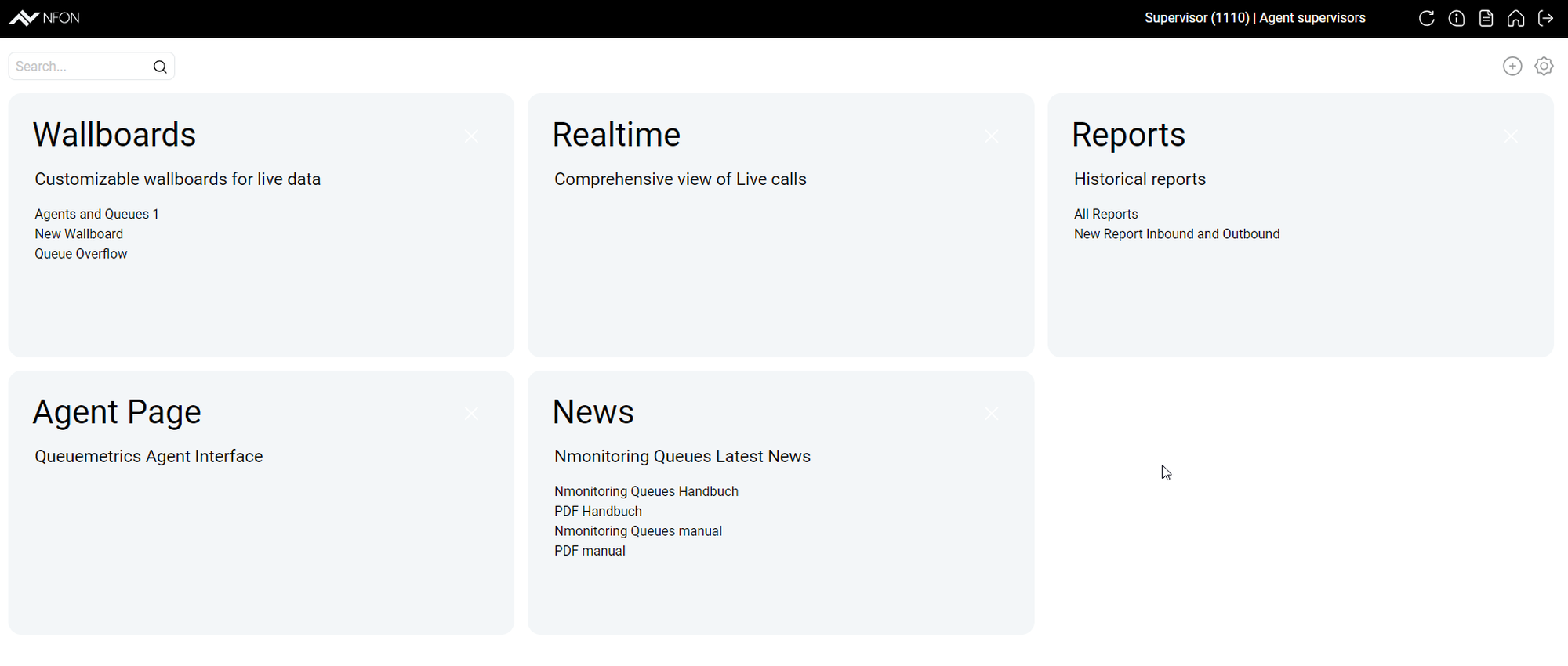Remove the Realtime card
Viewport: 1568px width, 666px height.
(x=991, y=136)
